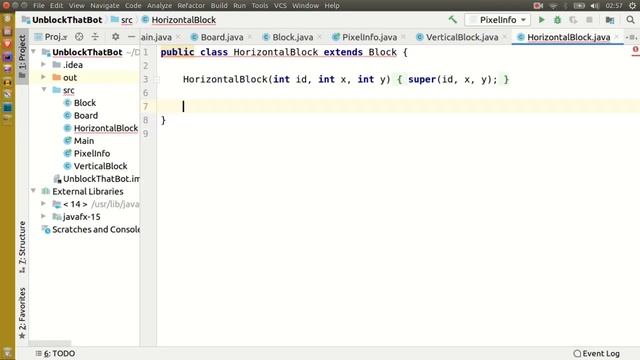Screen dimensions: 640x360
Task: Collapse the src folder
Action: [44, 90]
